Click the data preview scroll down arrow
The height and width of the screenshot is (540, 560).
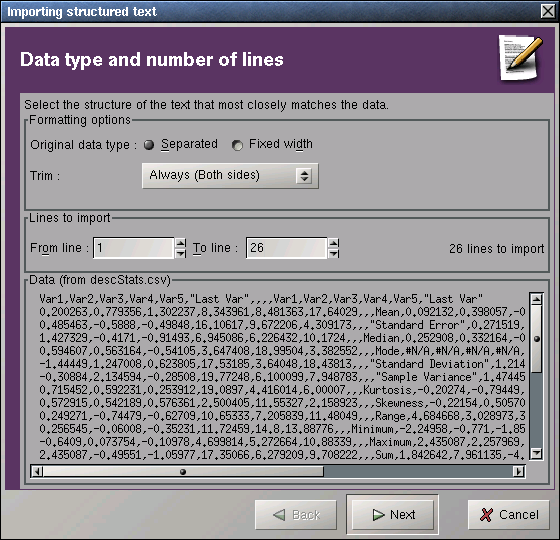(x=536, y=454)
